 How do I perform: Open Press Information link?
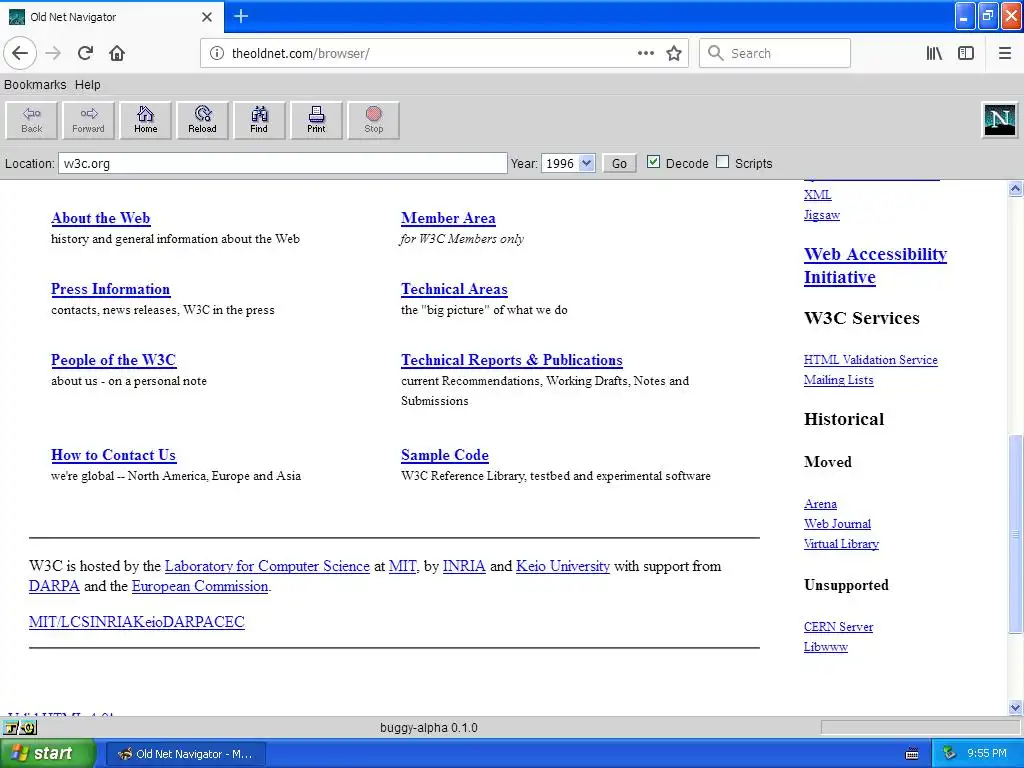click(x=110, y=289)
